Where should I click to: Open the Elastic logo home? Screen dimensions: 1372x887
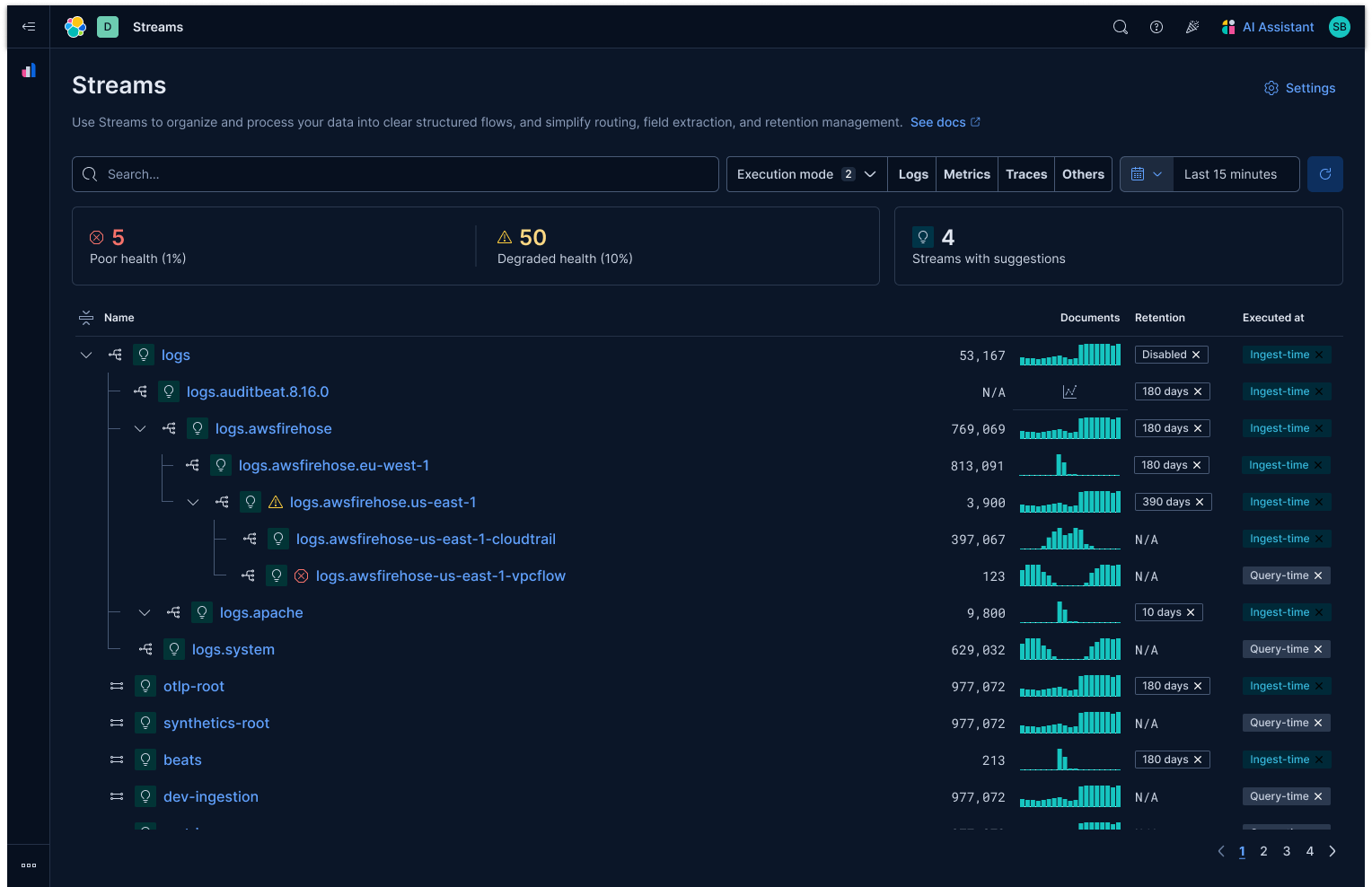click(75, 27)
